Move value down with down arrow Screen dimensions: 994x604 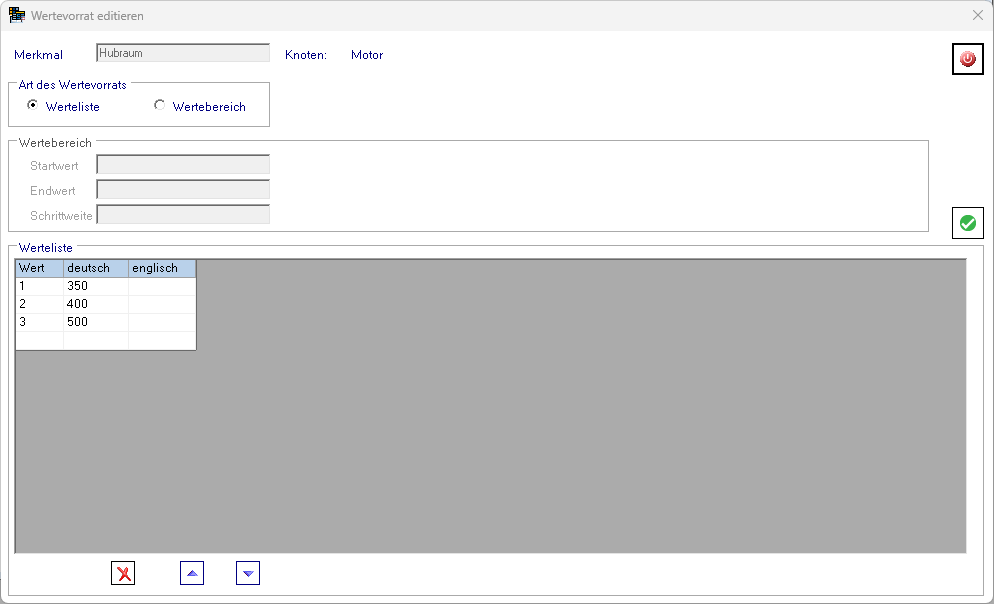click(248, 573)
